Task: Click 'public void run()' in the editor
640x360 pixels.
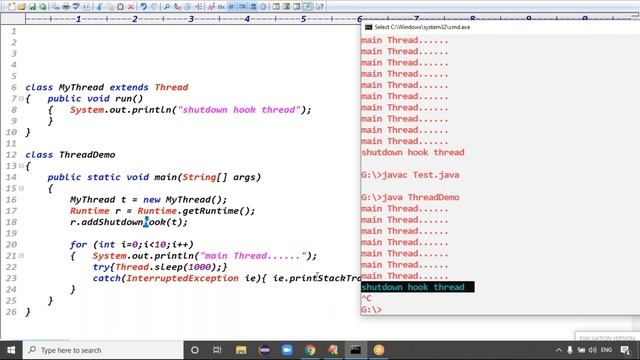Action: 95,98
